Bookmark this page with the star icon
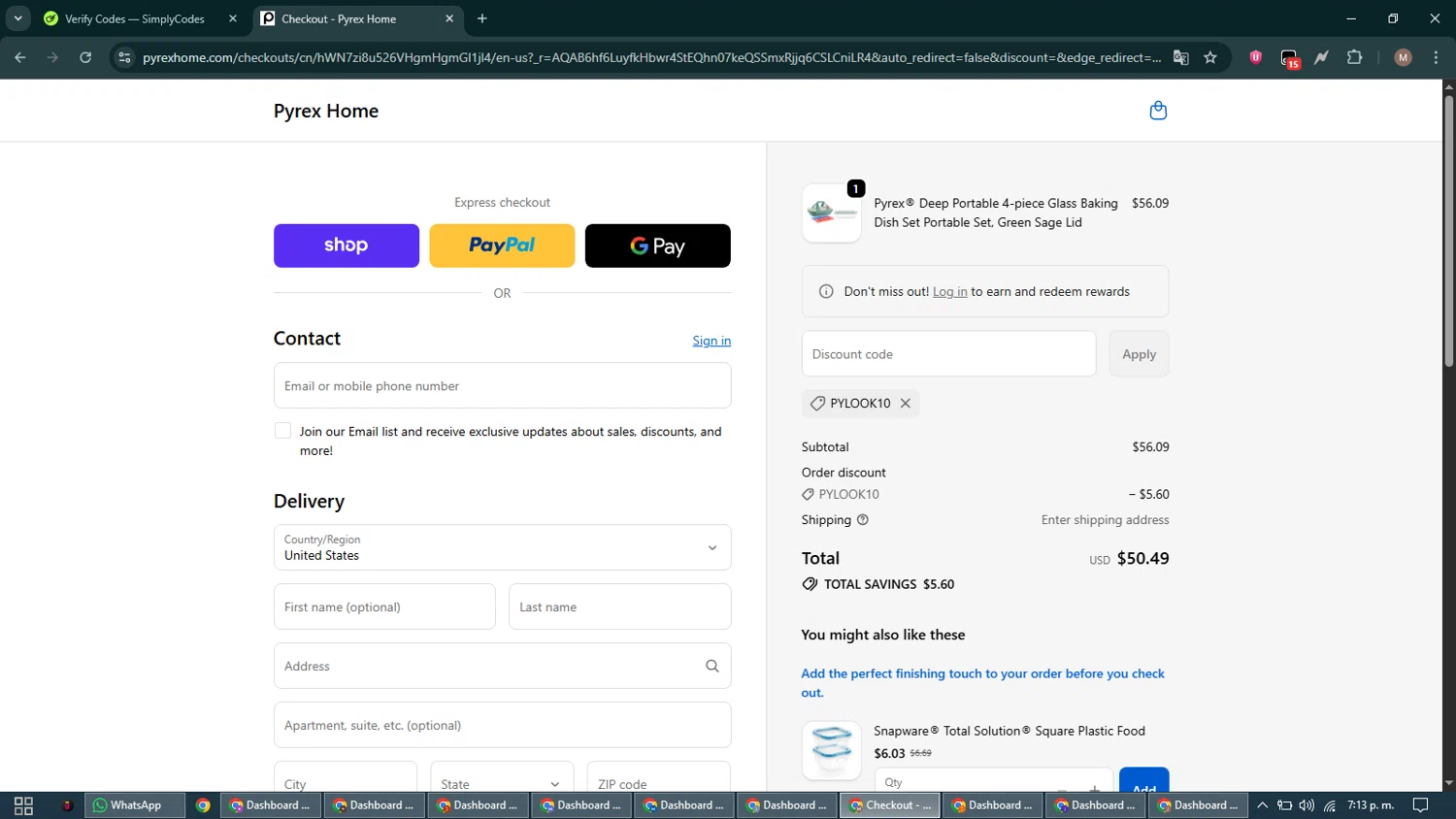 pyautogui.click(x=1210, y=57)
